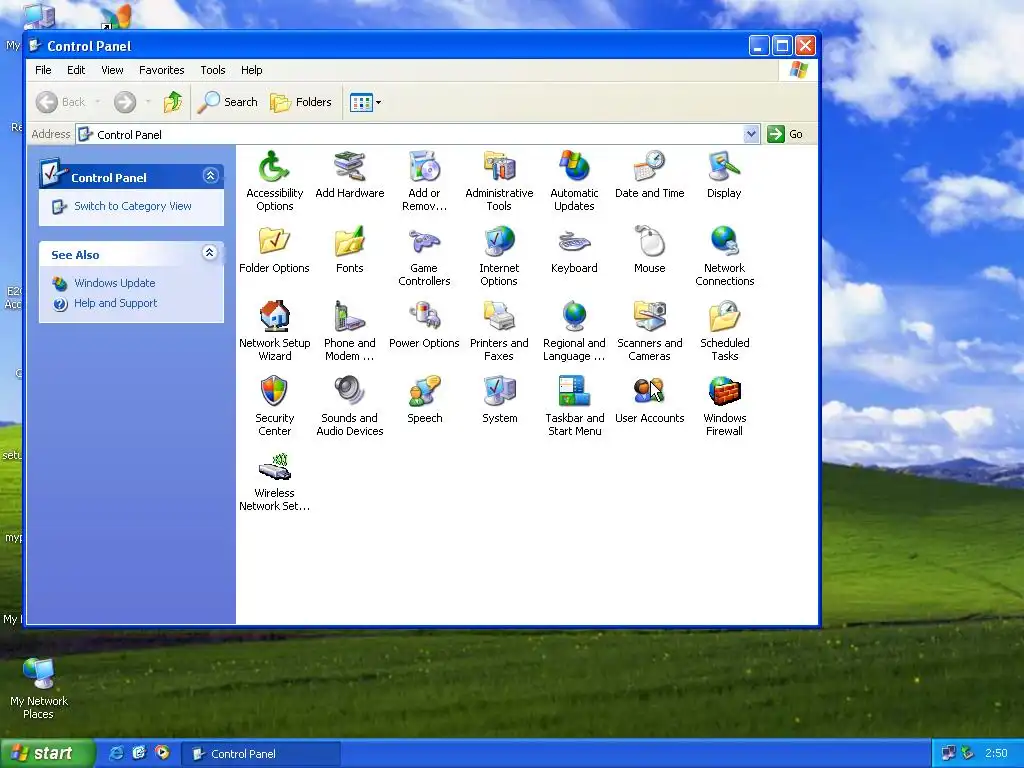Open the Address bar dropdown arrow
This screenshot has height=768, width=1024.
751,134
